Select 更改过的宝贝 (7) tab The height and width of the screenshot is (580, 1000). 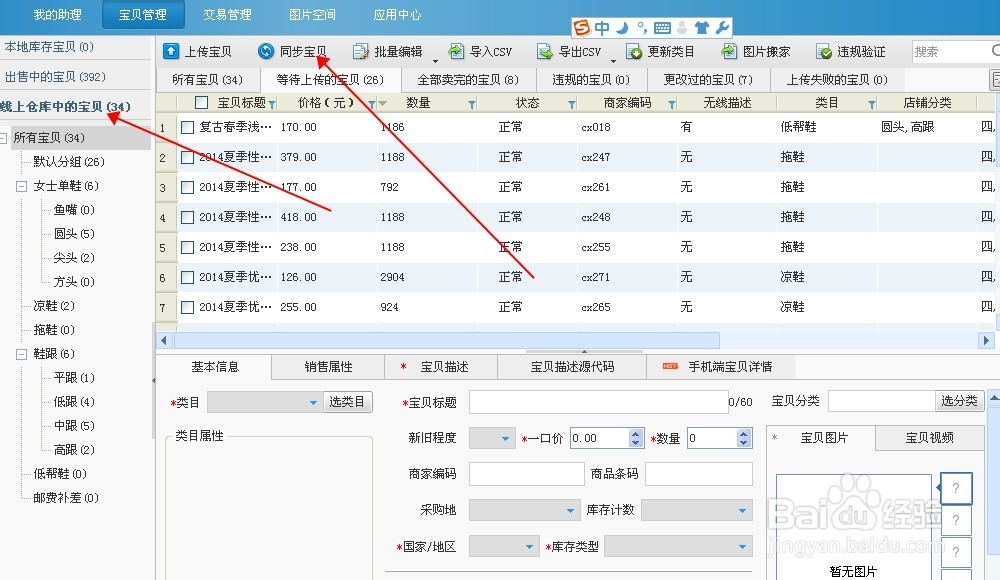[x=708, y=80]
